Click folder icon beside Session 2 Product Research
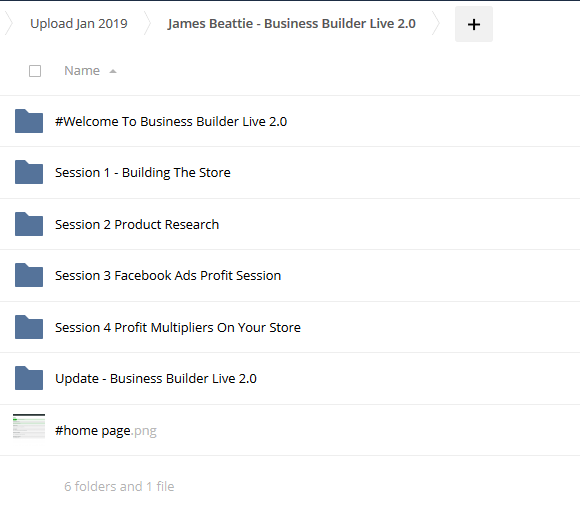Screen dimensions: 580x514 click(29, 224)
